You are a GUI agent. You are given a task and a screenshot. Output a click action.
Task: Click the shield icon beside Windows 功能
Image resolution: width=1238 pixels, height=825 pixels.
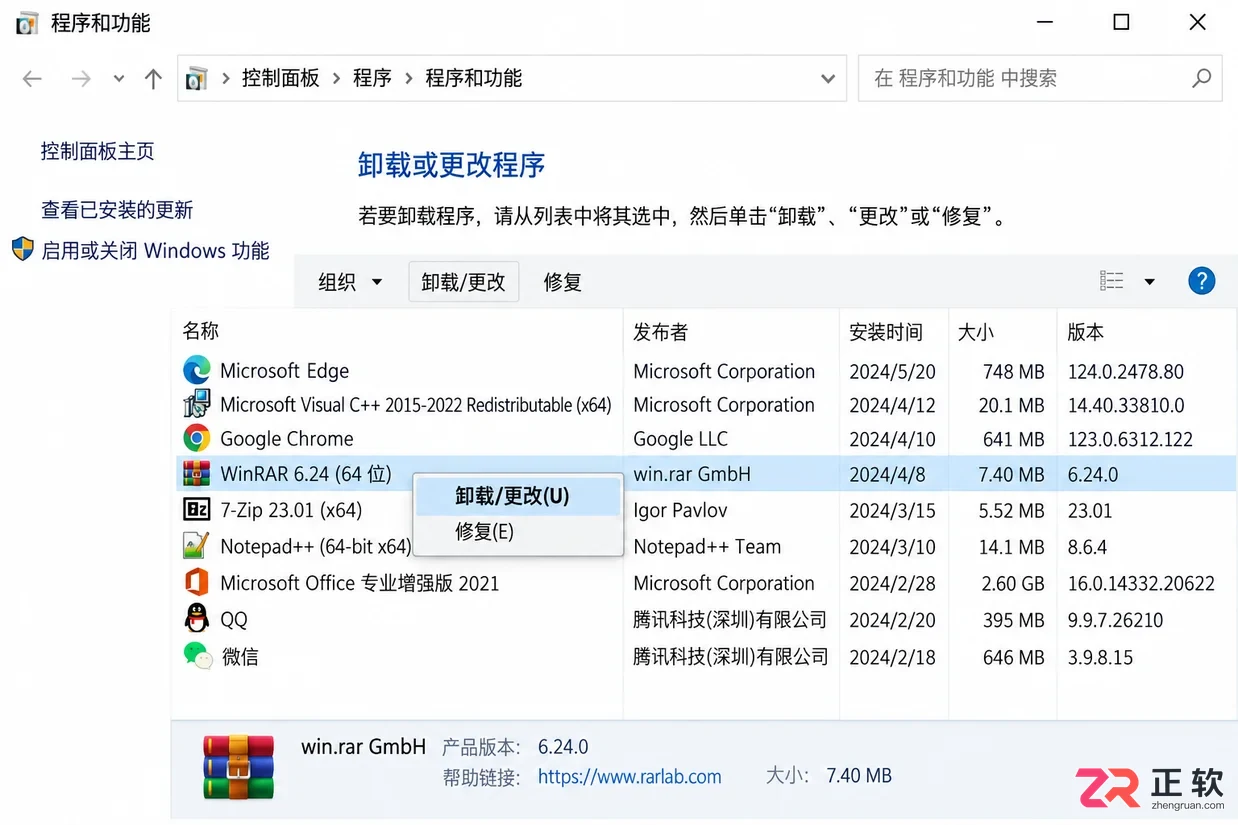[x=22, y=249]
